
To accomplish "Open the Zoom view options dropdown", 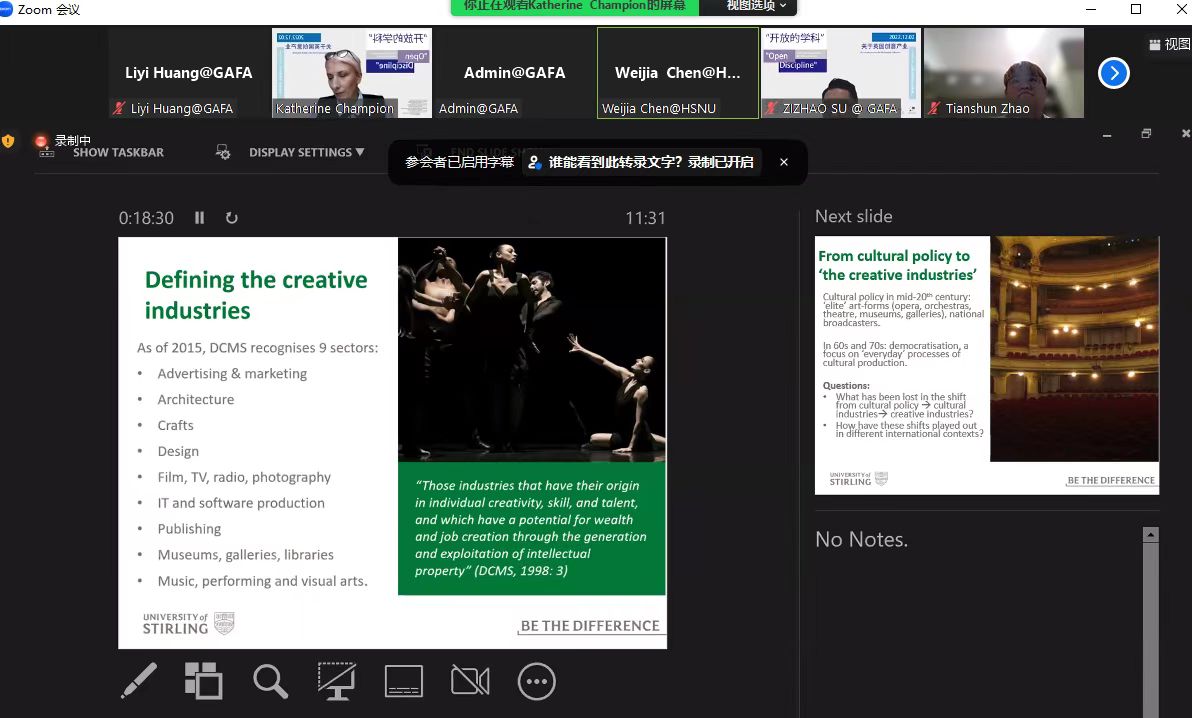I will click(756, 7).
